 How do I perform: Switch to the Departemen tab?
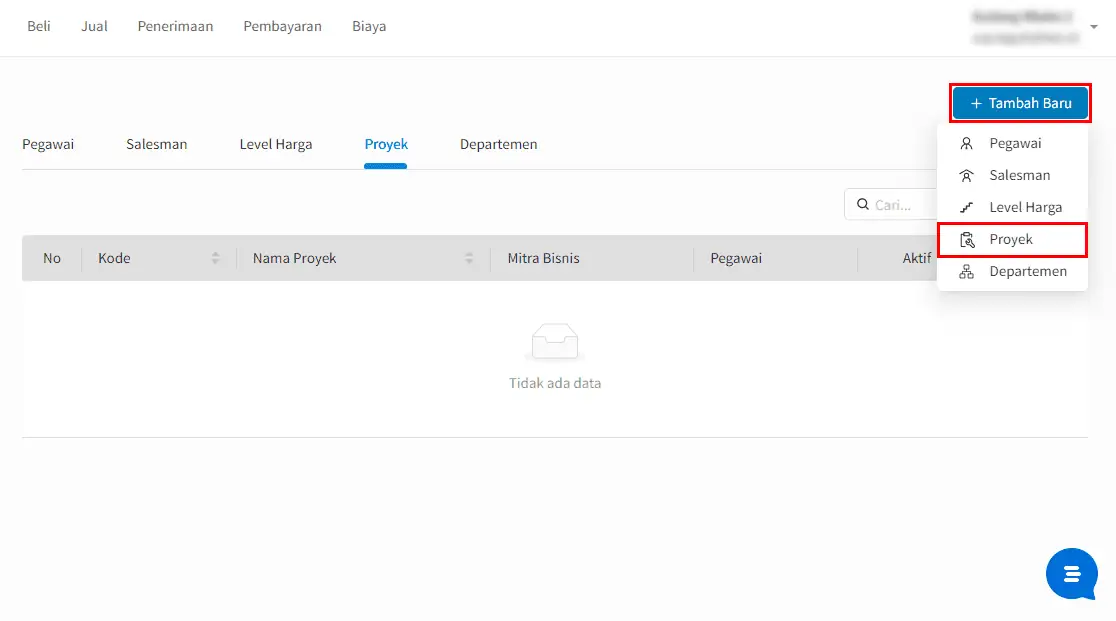click(x=498, y=144)
